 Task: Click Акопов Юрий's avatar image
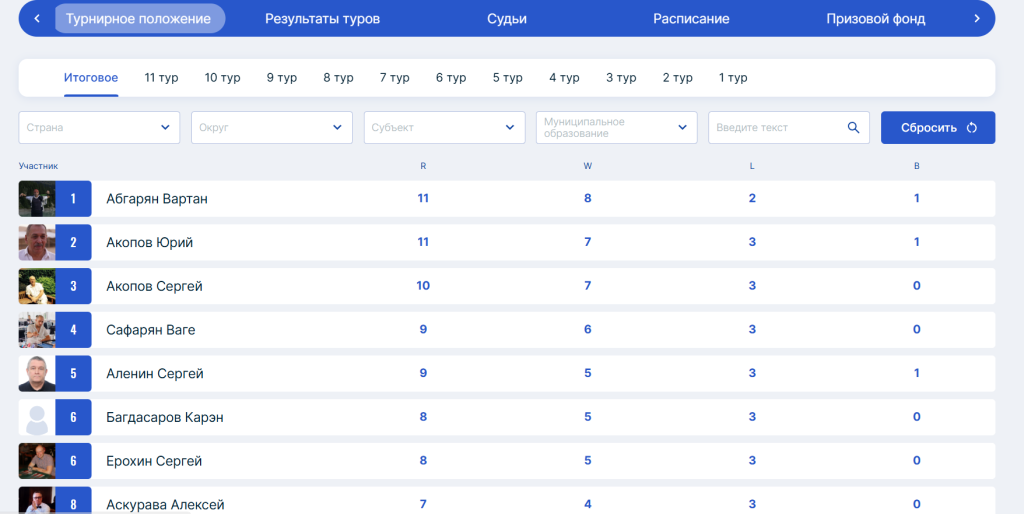pyautogui.click(x=37, y=242)
